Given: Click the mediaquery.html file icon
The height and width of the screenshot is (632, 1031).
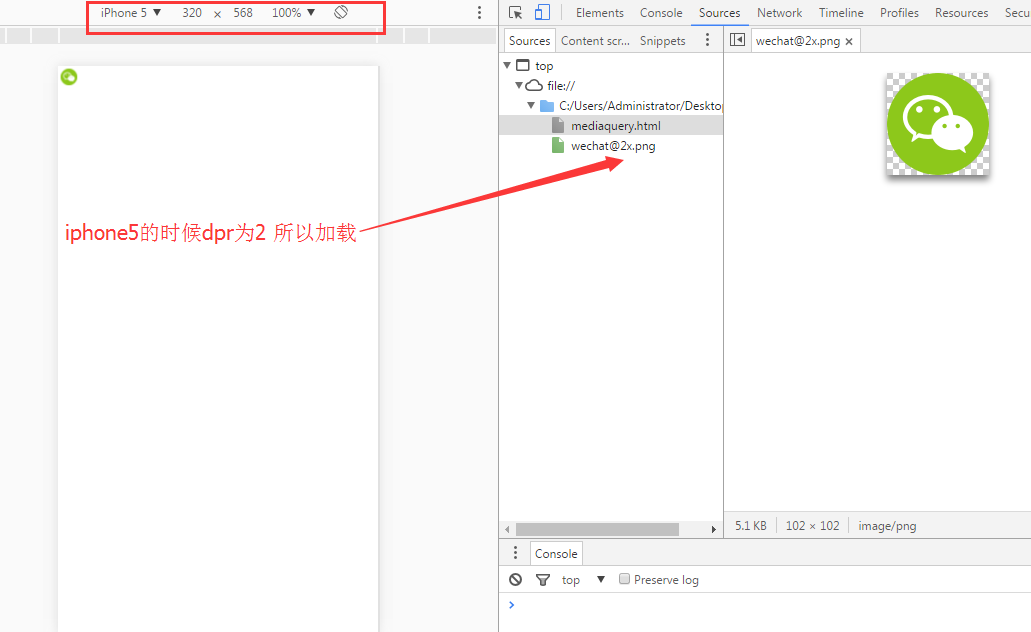Looking at the screenshot, I should pyautogui.click(x=558, y=126).
